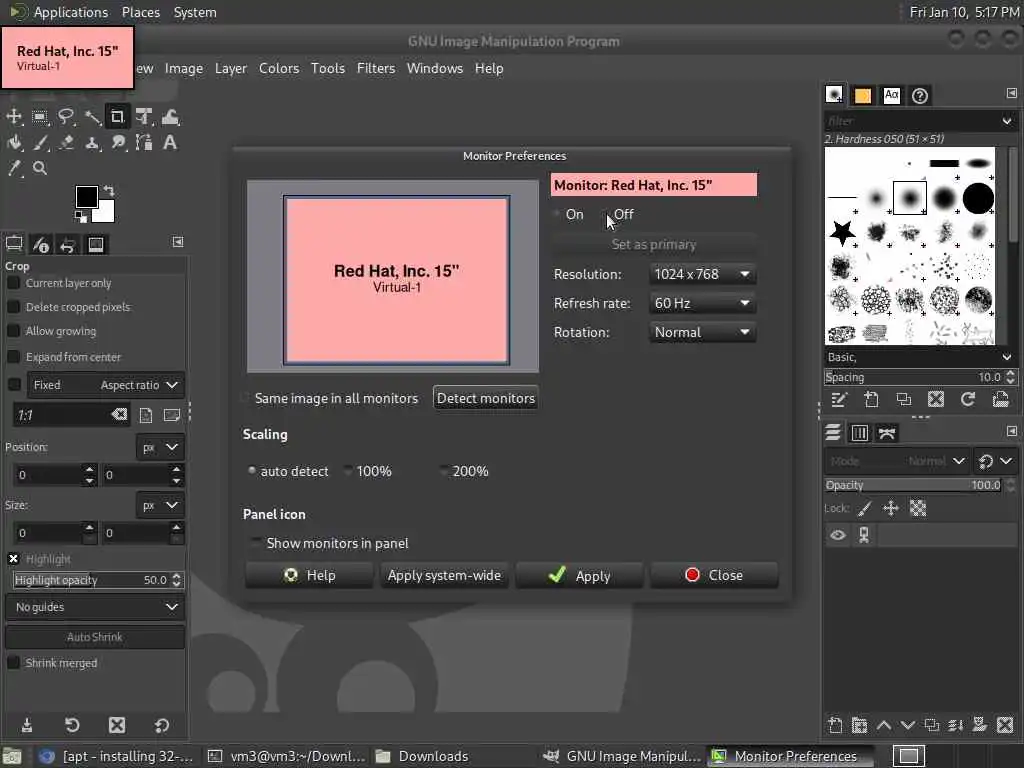Click the Apply system-wide button
Viewport: 1024px width, 768px height.
[x=444, y=575]
